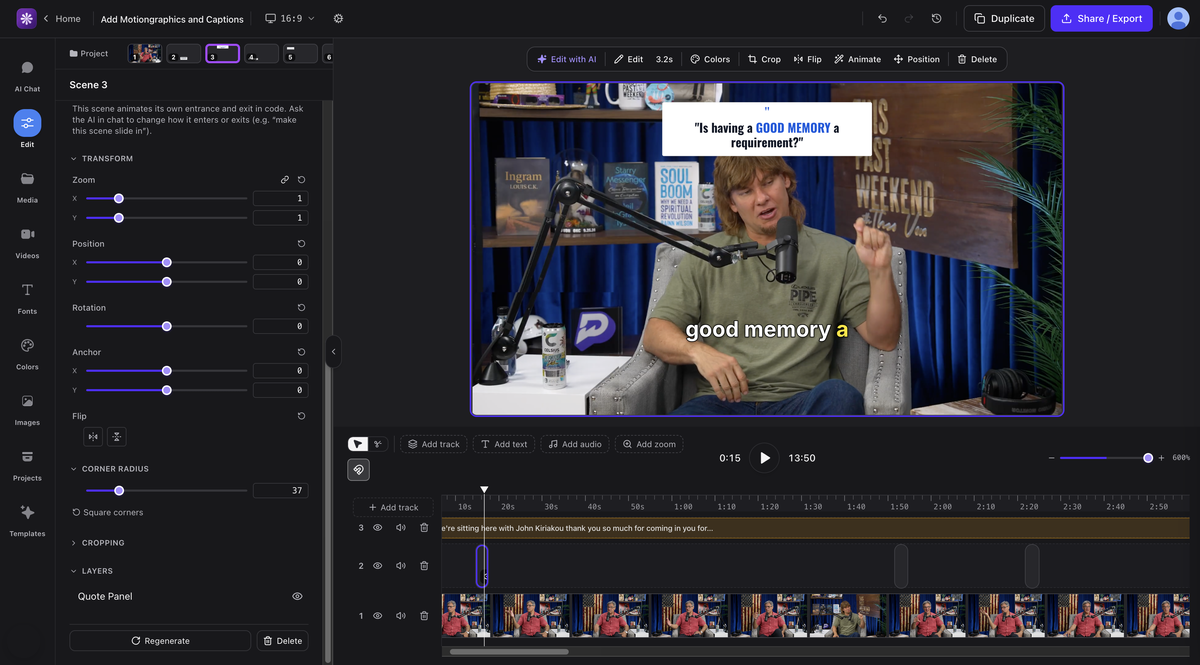
Task: Hide track 1 with eye icon
Action: [x=378, y=616]
